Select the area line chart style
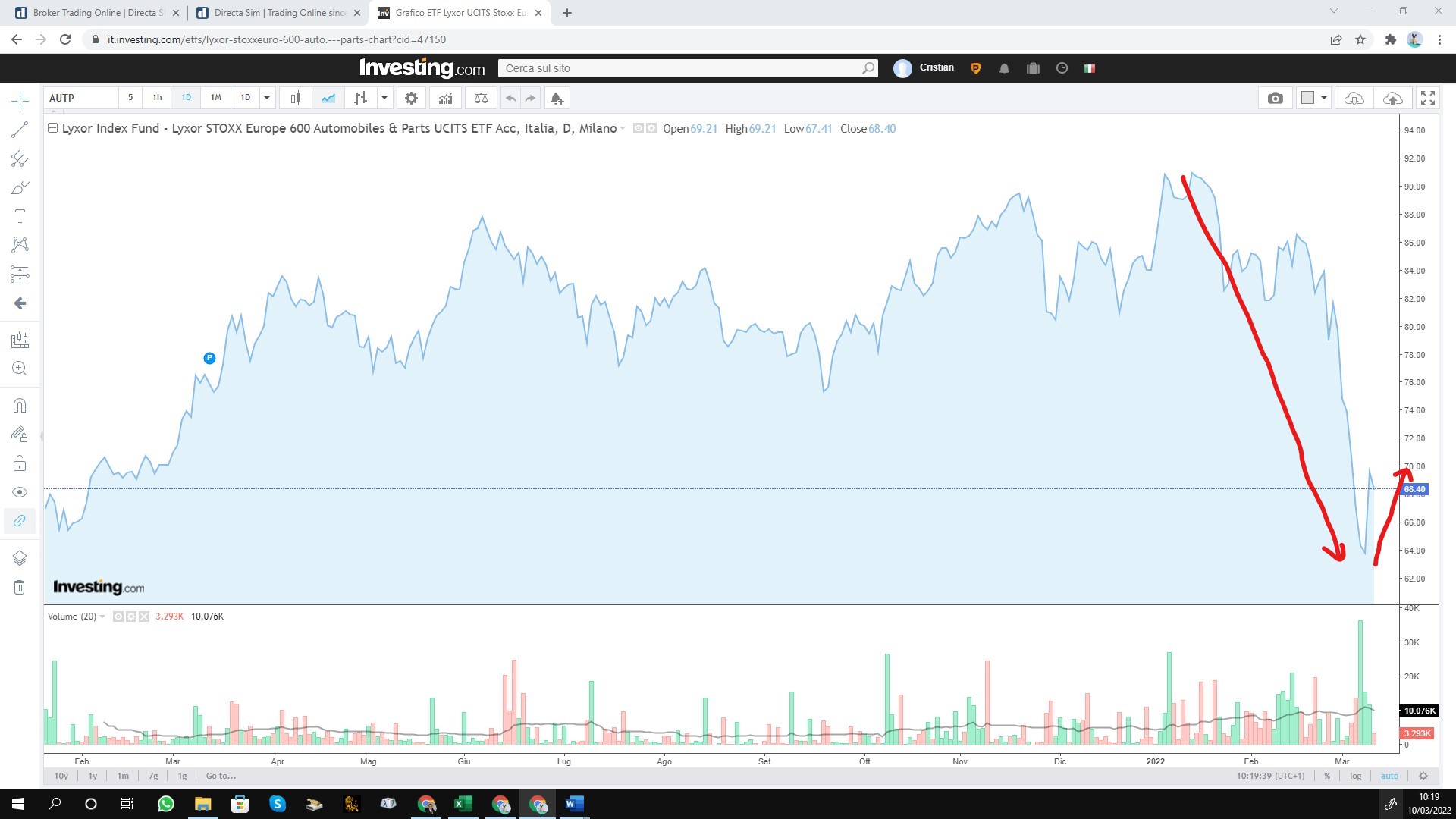 coord(328,98)
